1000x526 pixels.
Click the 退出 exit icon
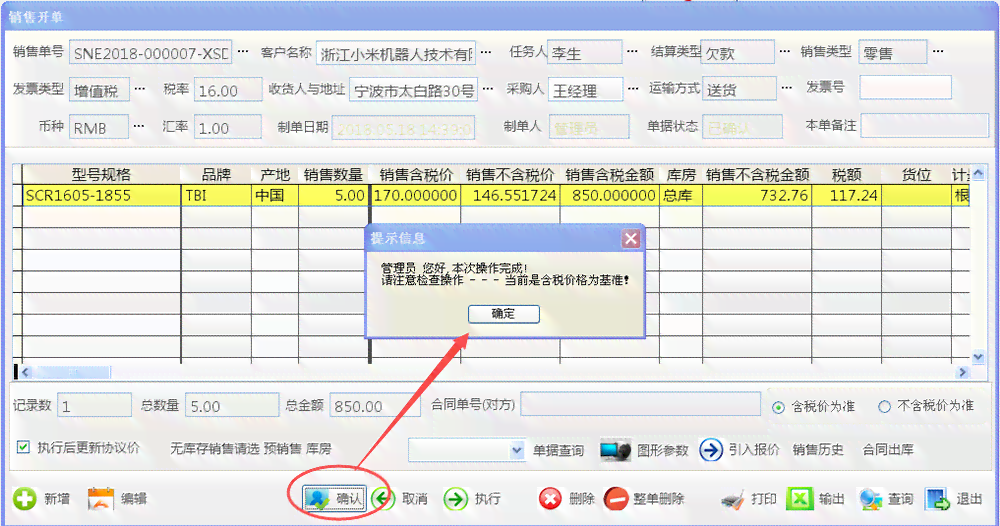938,499
